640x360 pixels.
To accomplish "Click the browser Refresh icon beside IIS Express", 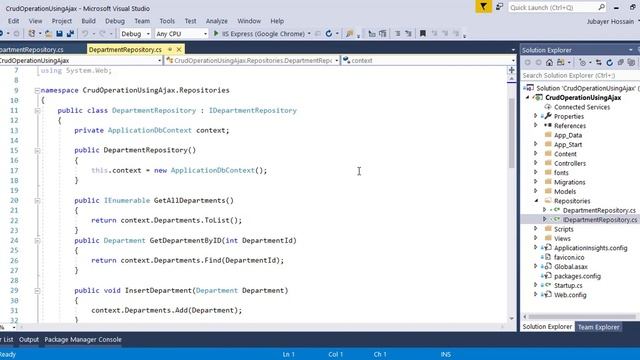I will (329, 34).
